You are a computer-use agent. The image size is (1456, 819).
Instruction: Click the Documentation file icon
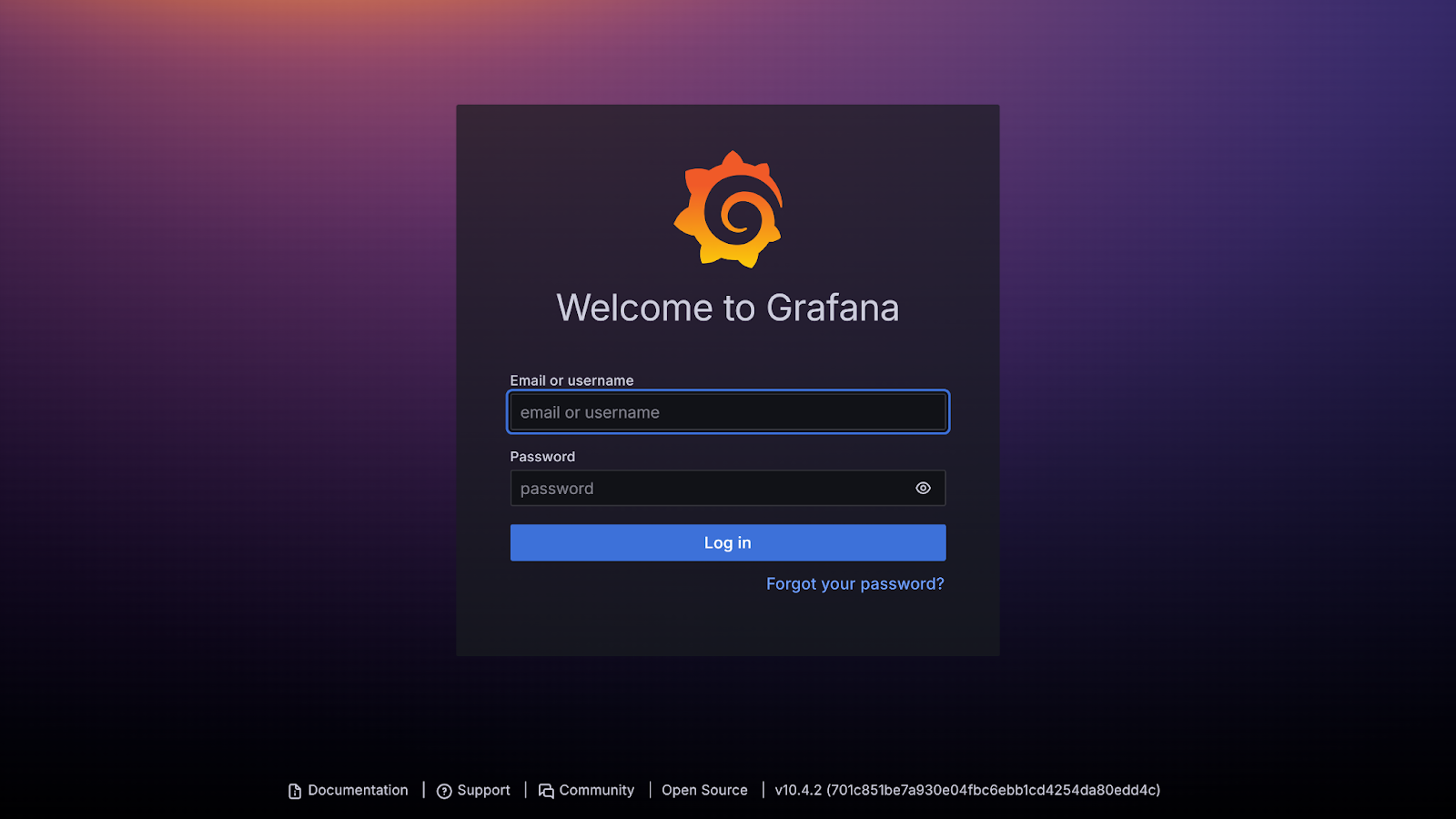click(x=295, y=792)
